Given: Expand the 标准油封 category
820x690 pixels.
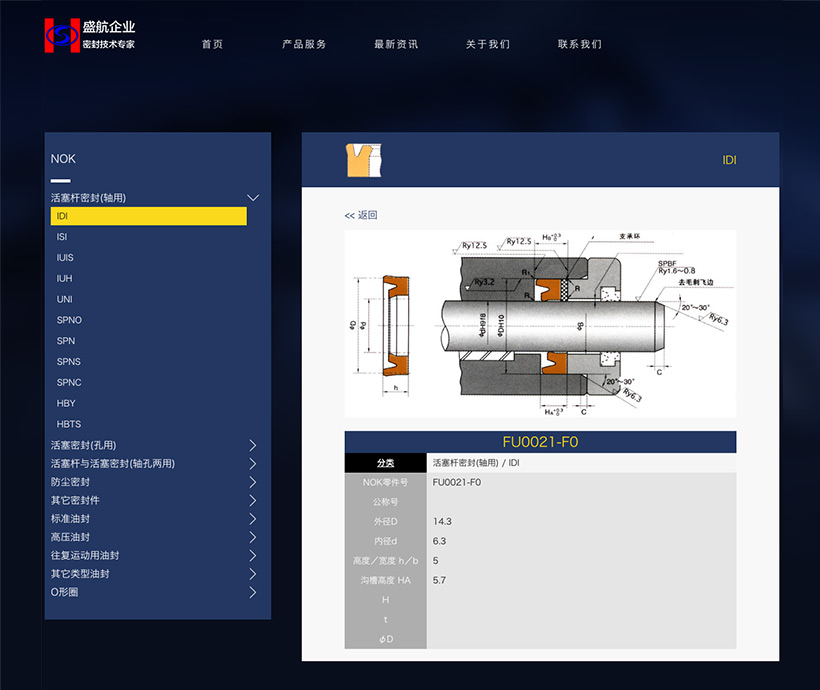Looking at the screenshot, I should click(x=253, y=519).
